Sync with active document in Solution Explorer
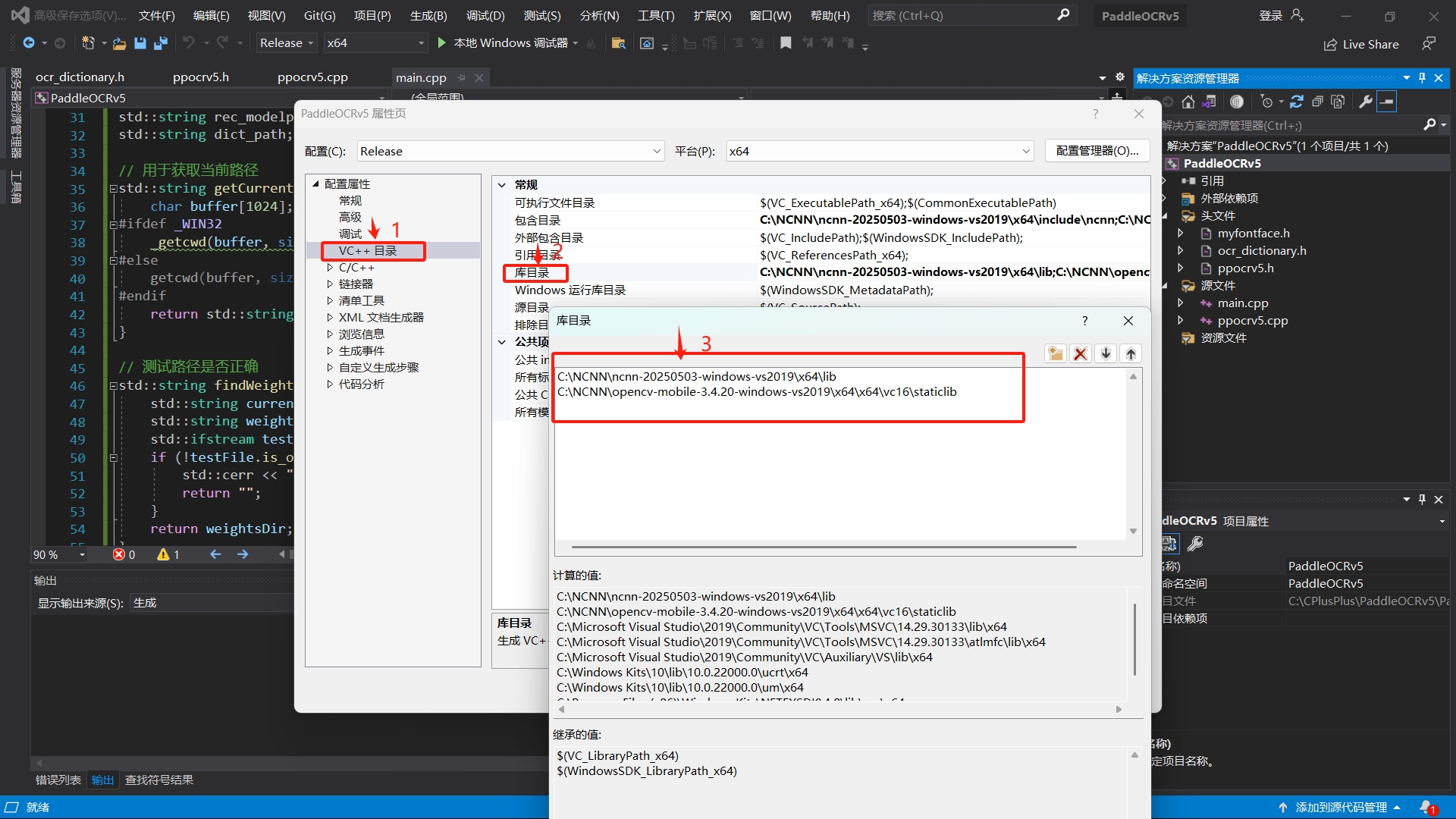Screen dimensions: 1456x819 tap(1297, 102)
